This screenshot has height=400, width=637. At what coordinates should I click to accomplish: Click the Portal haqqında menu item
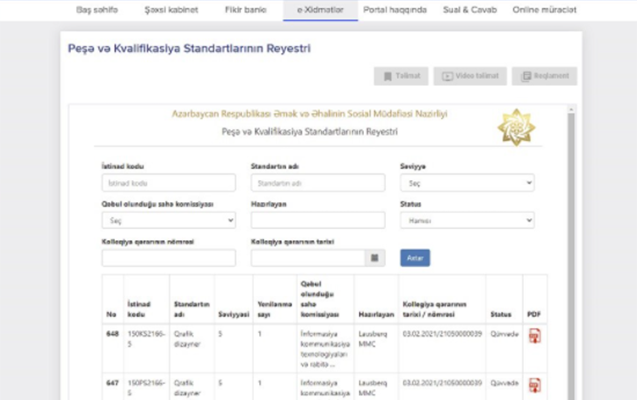[395, 9]
